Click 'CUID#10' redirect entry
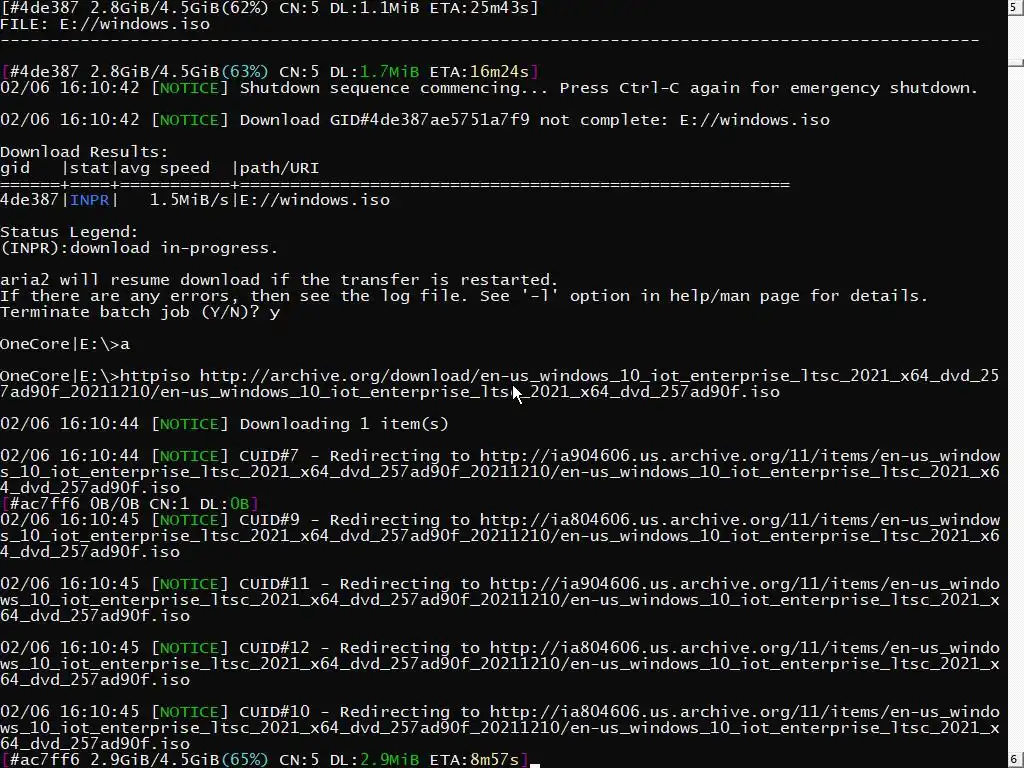 tap(274, 712)
